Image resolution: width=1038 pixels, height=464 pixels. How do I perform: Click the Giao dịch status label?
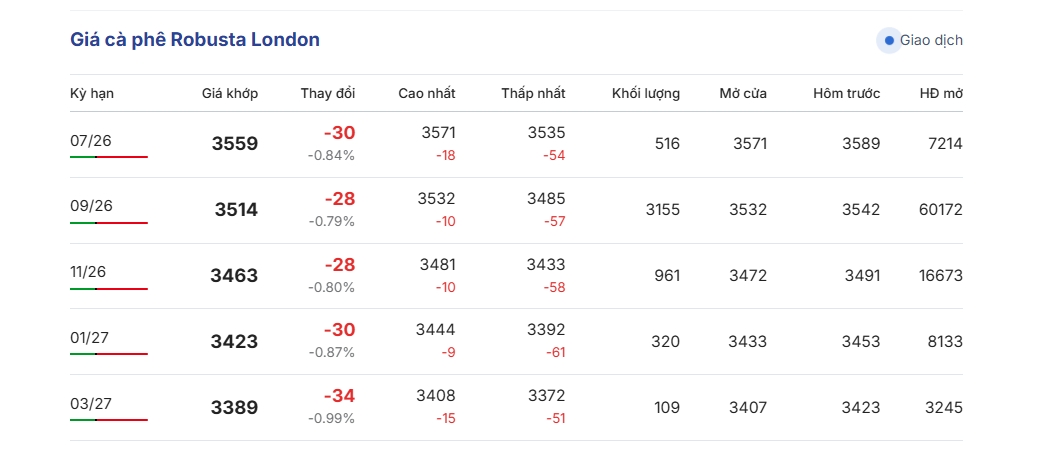tap(931, 40)
